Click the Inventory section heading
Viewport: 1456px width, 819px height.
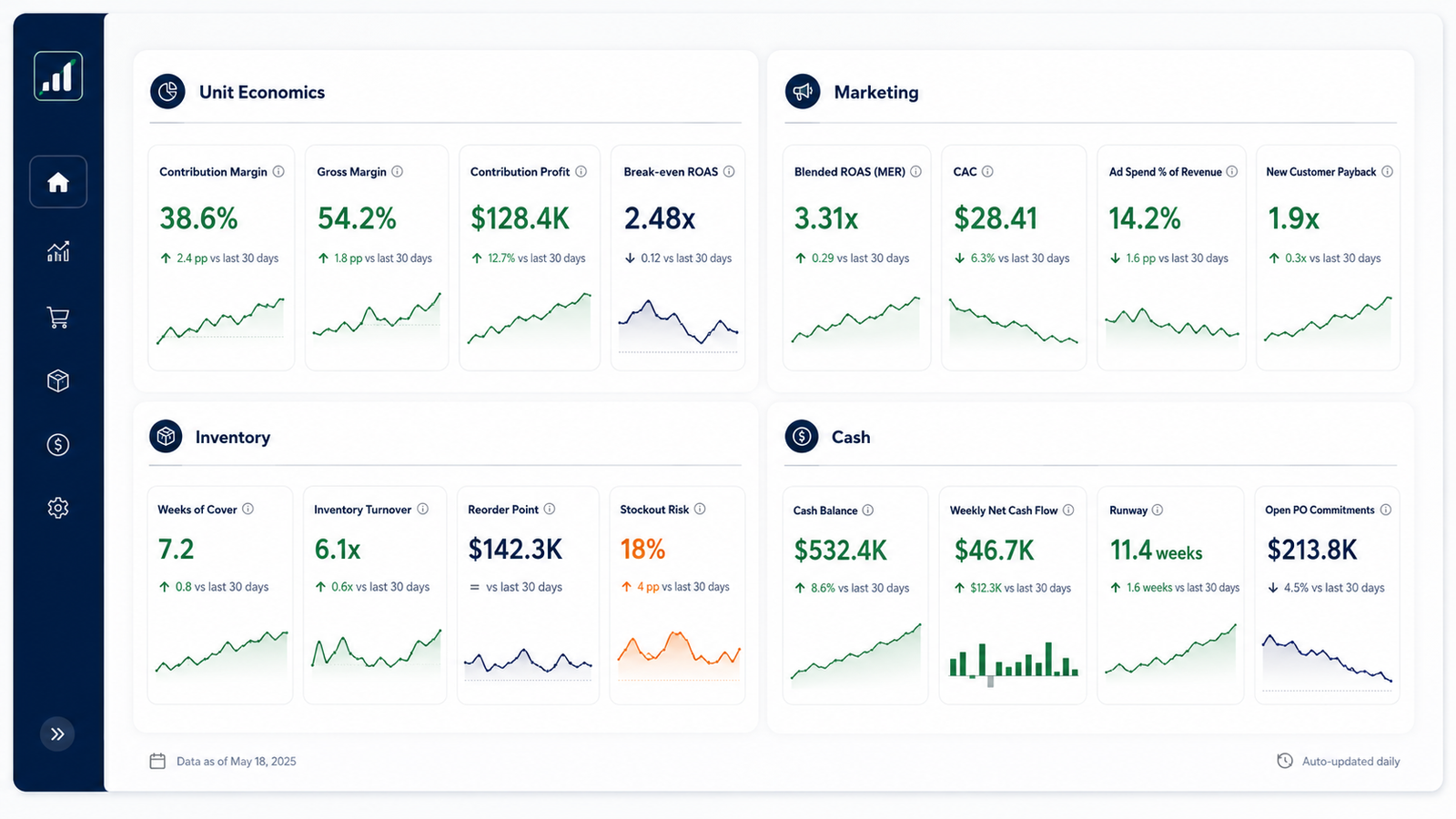click(233, 437)
